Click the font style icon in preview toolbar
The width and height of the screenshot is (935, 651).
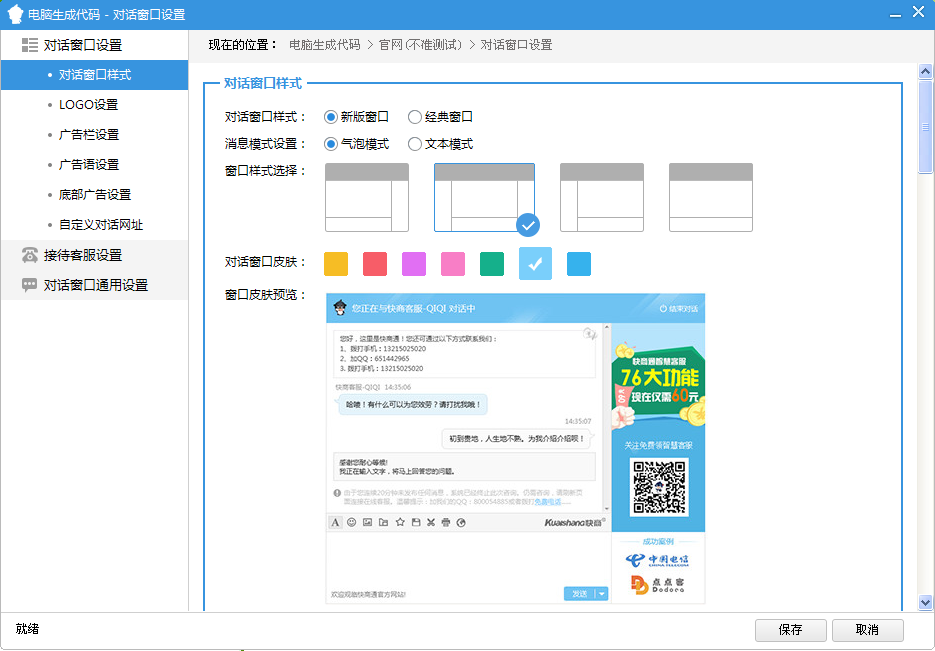[x=336, y=522]
